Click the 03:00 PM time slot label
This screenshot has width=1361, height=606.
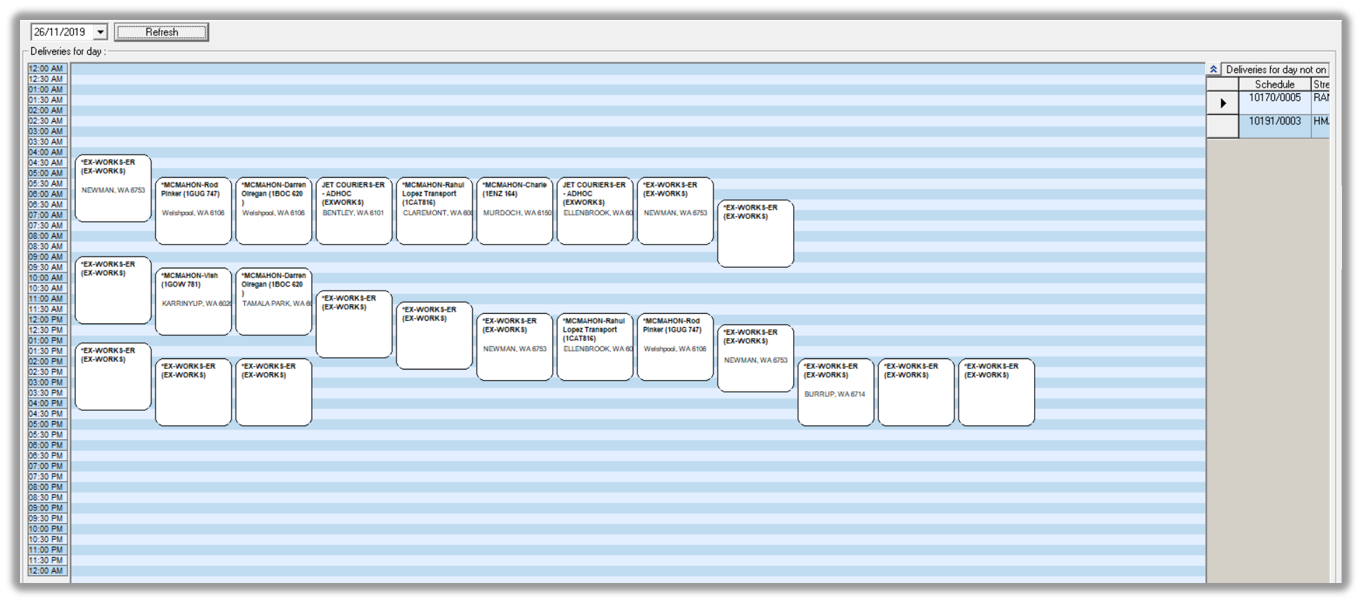click(x=47, y=382)
